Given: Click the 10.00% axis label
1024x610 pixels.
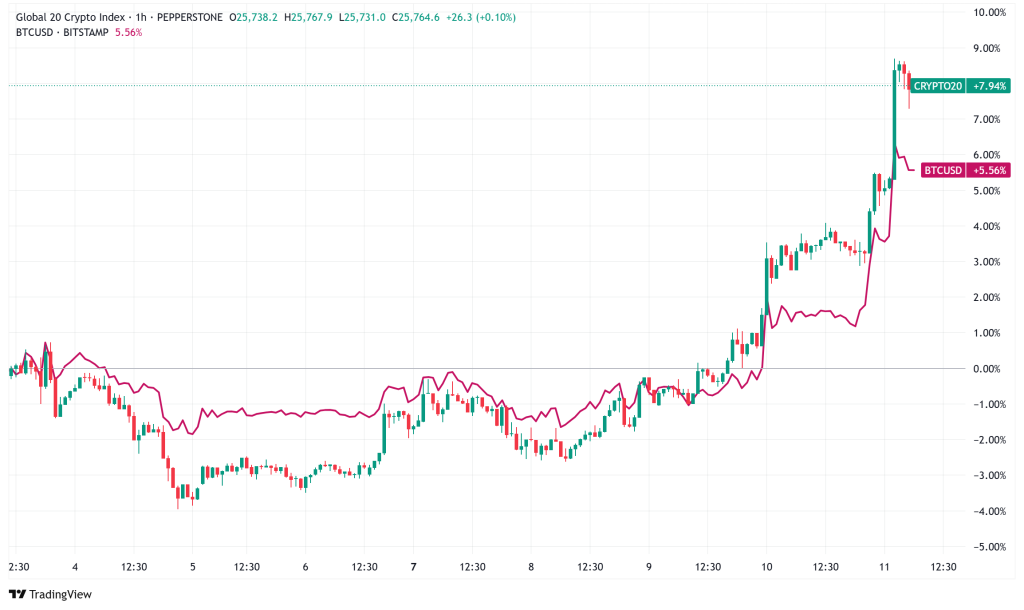Looking at the screenshot, I should pos(989,12).
